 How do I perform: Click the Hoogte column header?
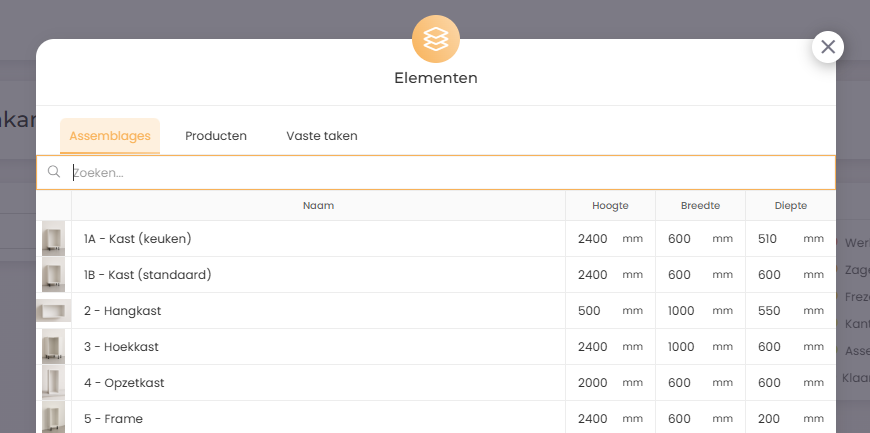click(610, 206)
